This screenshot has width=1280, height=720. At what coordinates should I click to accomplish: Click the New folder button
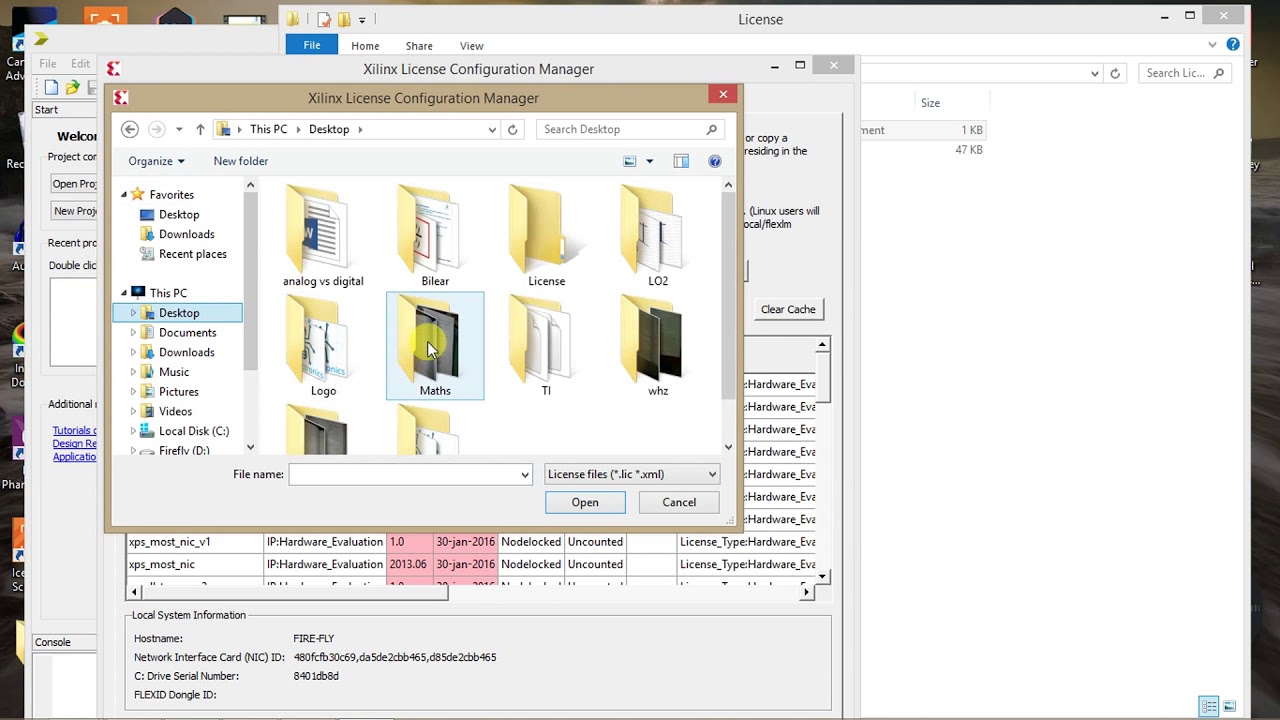click(x=240, y=161)
